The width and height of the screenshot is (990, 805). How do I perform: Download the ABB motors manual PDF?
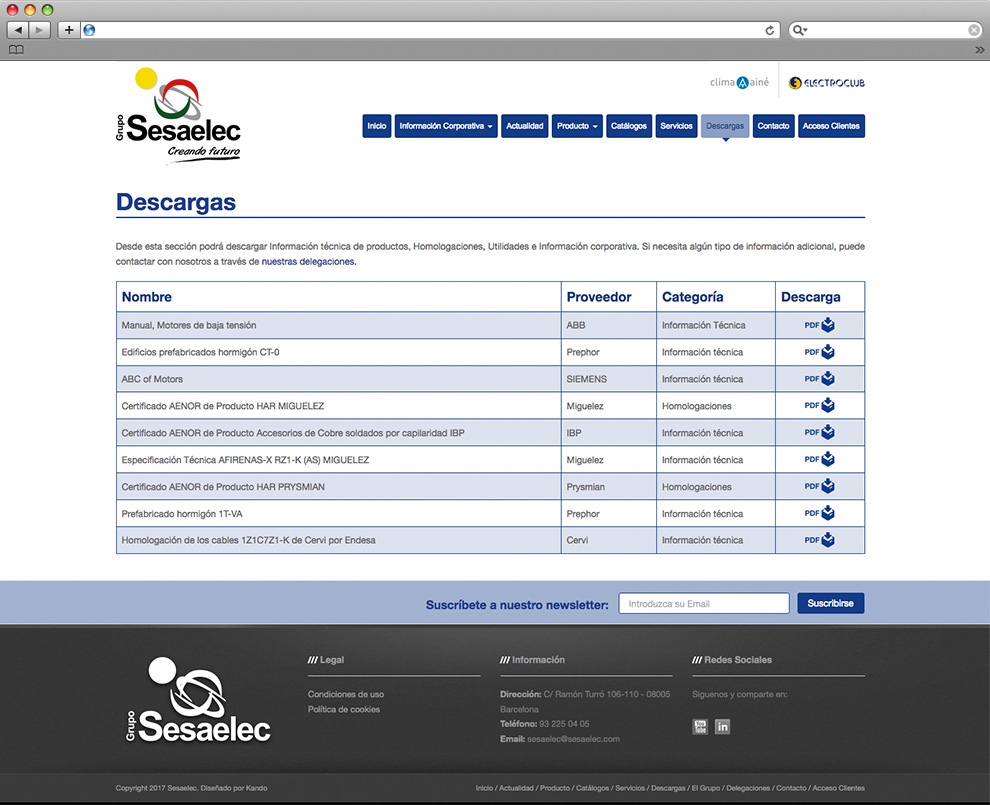pyautogui.click(x=819, y=325)
